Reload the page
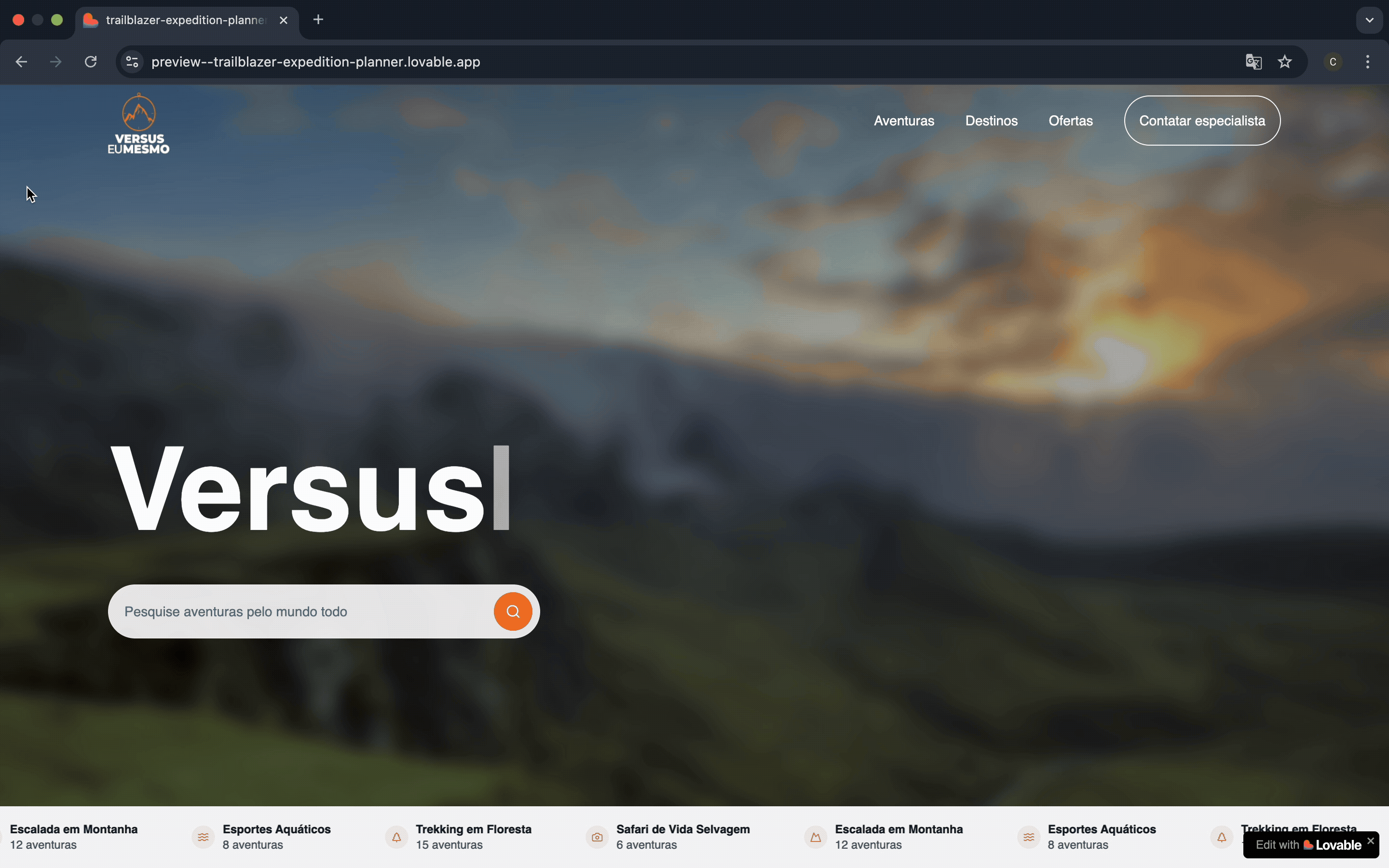Viewport: 1389px width, 868px height. click(91, 61)
